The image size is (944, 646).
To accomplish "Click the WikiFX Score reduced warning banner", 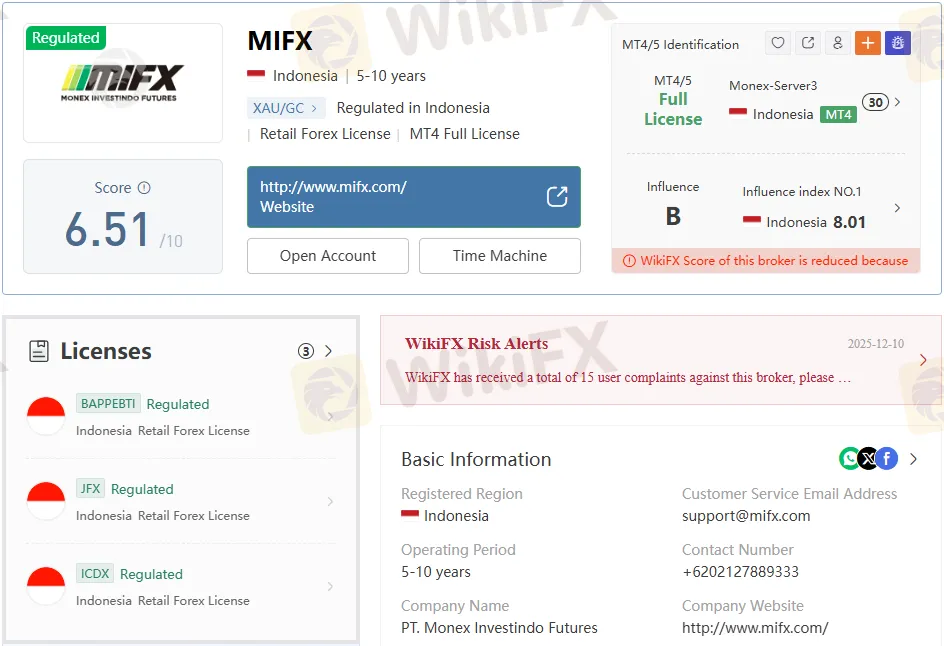I will coord(766,261).
